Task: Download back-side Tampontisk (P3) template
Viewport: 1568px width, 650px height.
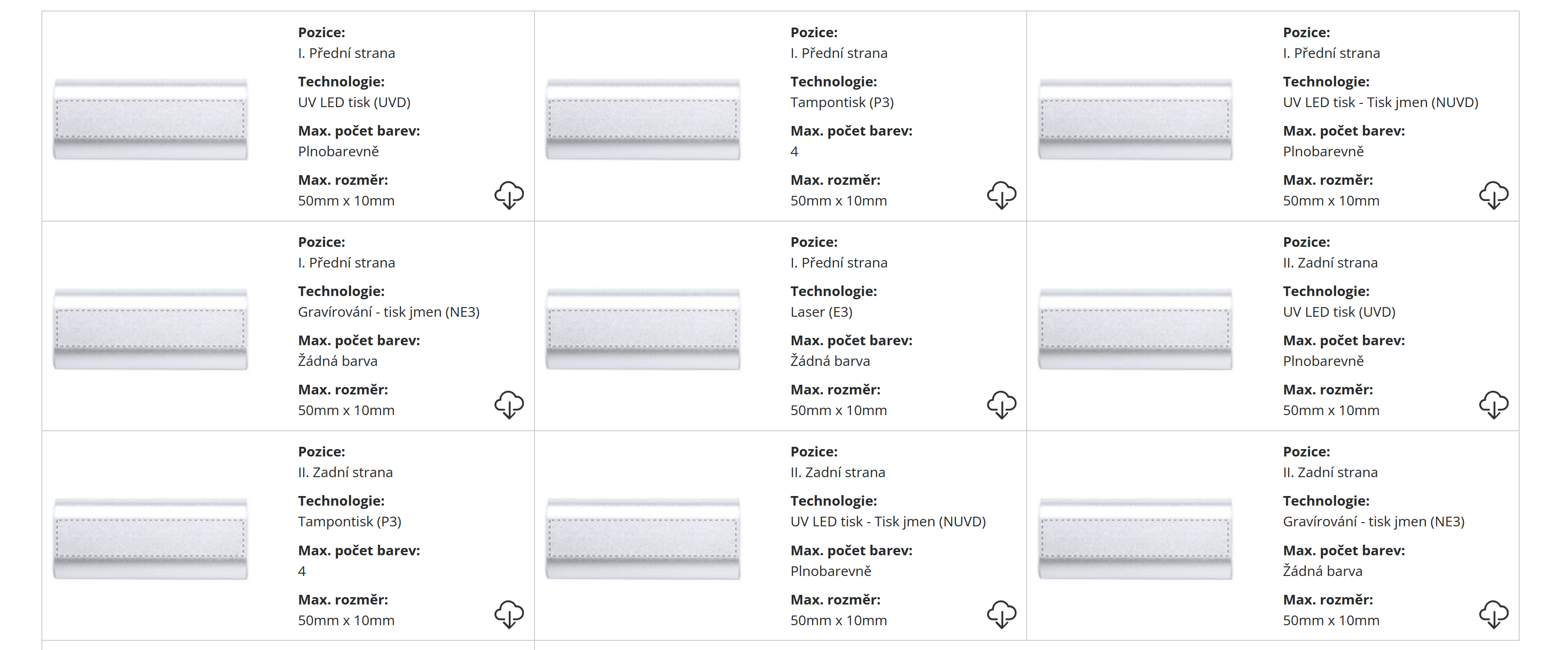Action: coord(509,614)
